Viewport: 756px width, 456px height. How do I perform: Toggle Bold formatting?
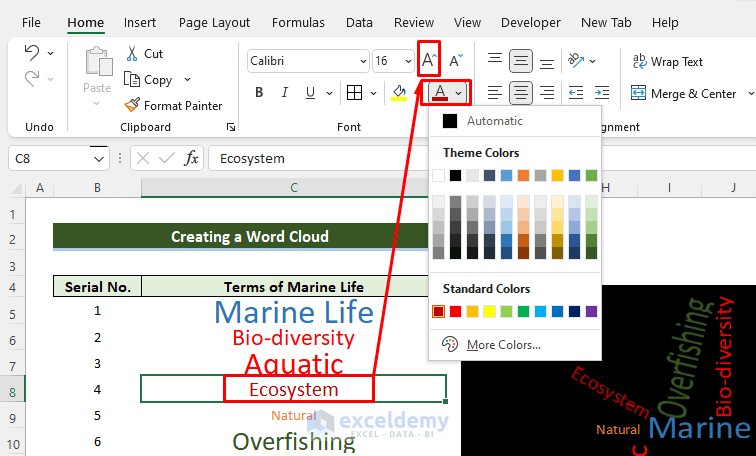pos(259,93)
